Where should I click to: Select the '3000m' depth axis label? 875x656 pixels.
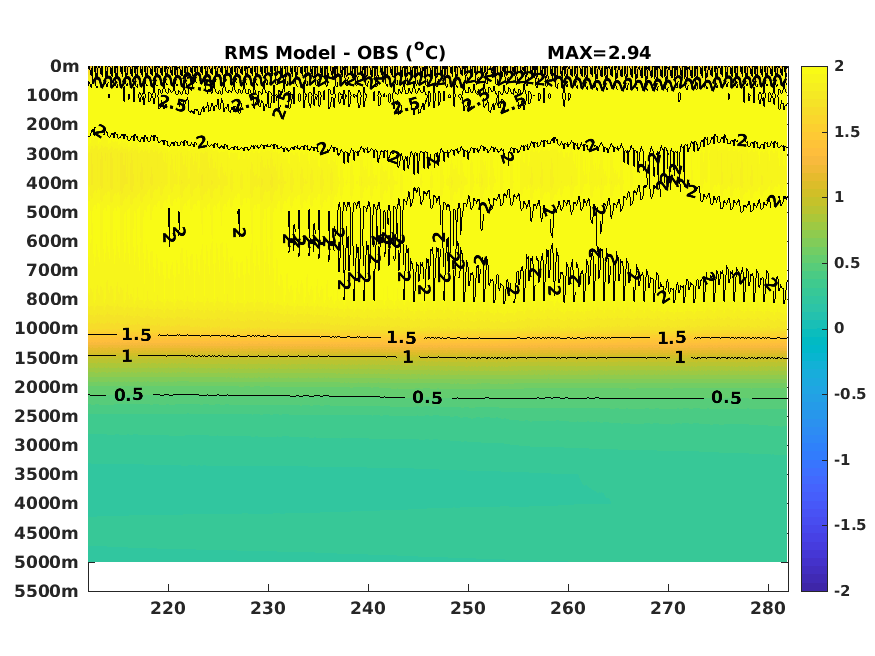click(x=47, y=445)
